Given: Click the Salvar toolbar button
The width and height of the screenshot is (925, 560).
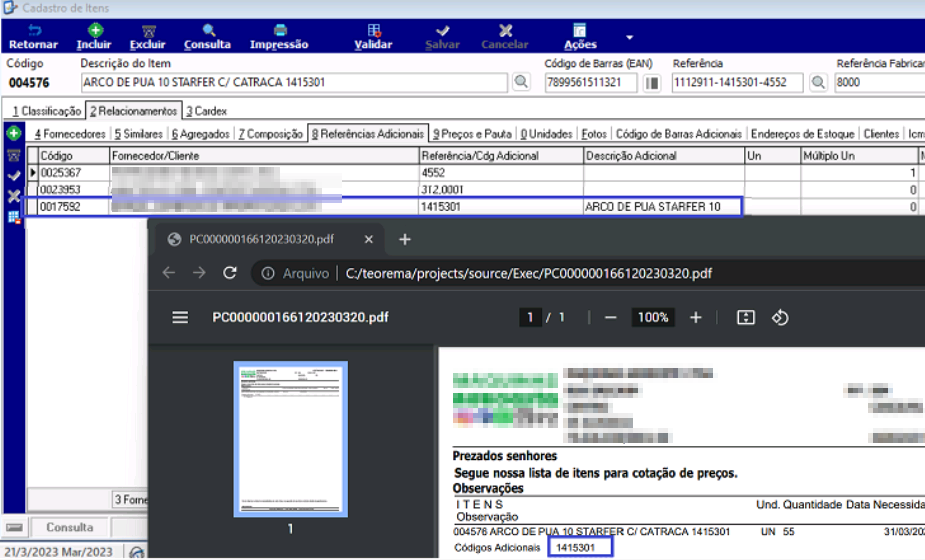Looking at the screenshot, I should click(x=442, y=37).
